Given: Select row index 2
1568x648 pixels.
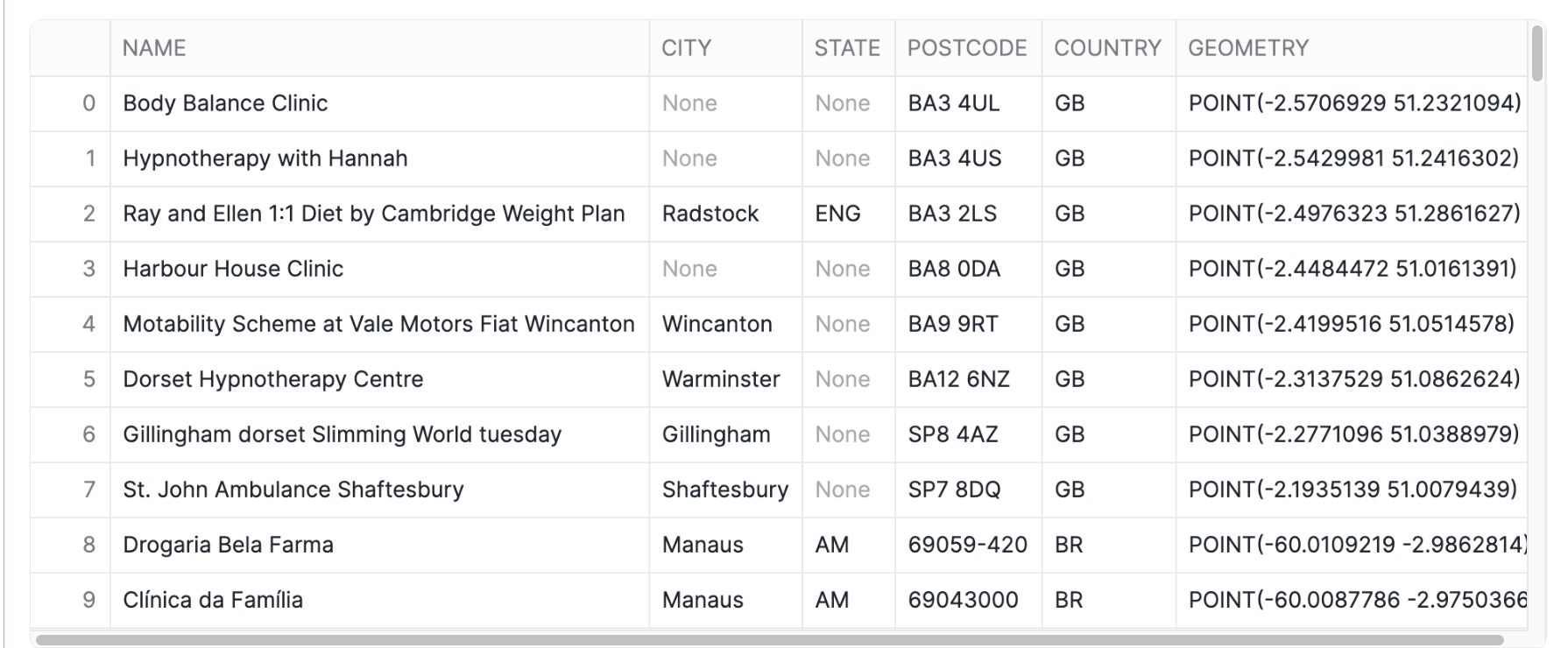Looking at the screenshot, I should (x=88, y=214).
